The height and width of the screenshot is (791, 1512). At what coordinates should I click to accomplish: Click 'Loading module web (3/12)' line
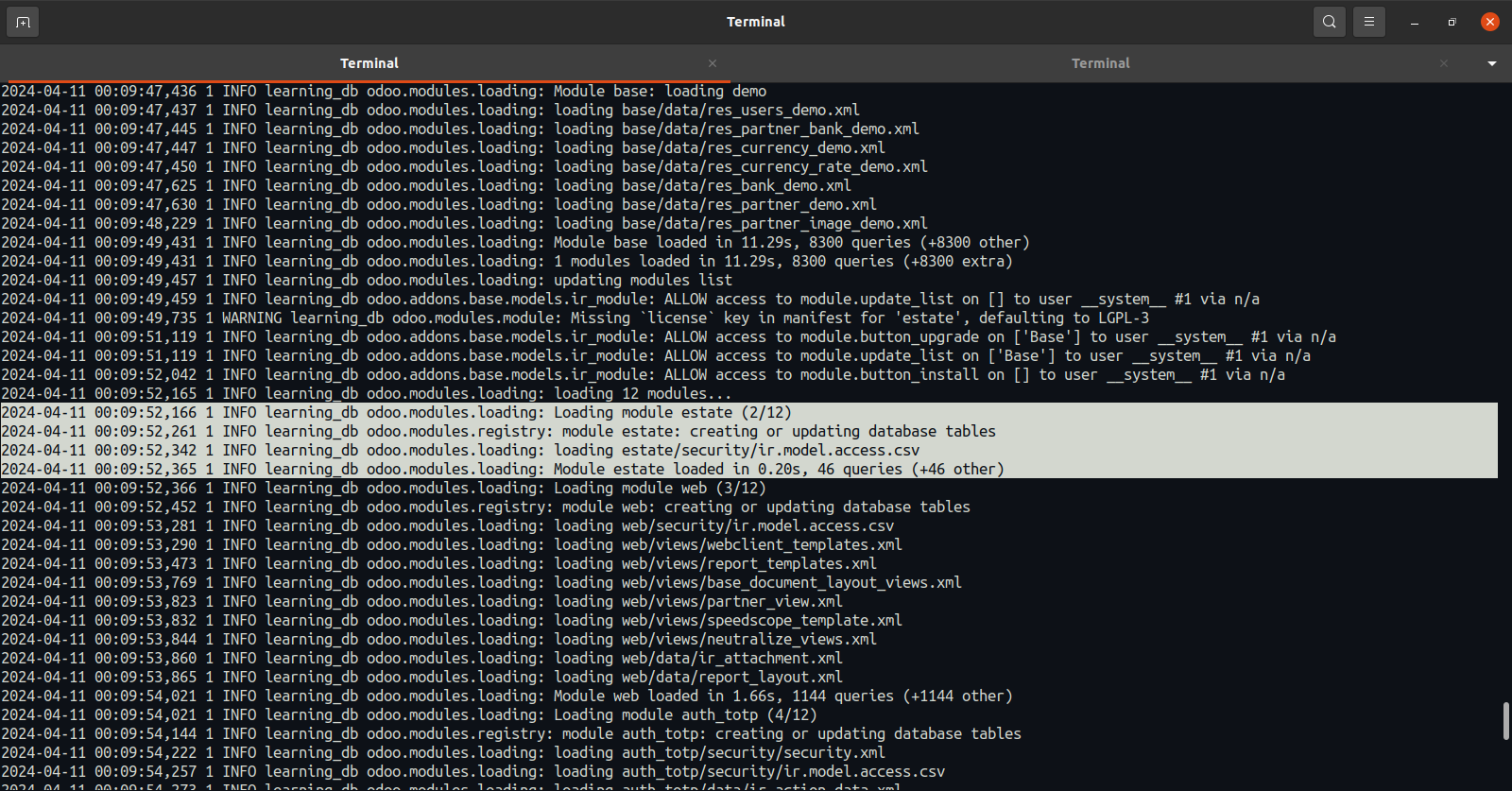pos(384,489)
